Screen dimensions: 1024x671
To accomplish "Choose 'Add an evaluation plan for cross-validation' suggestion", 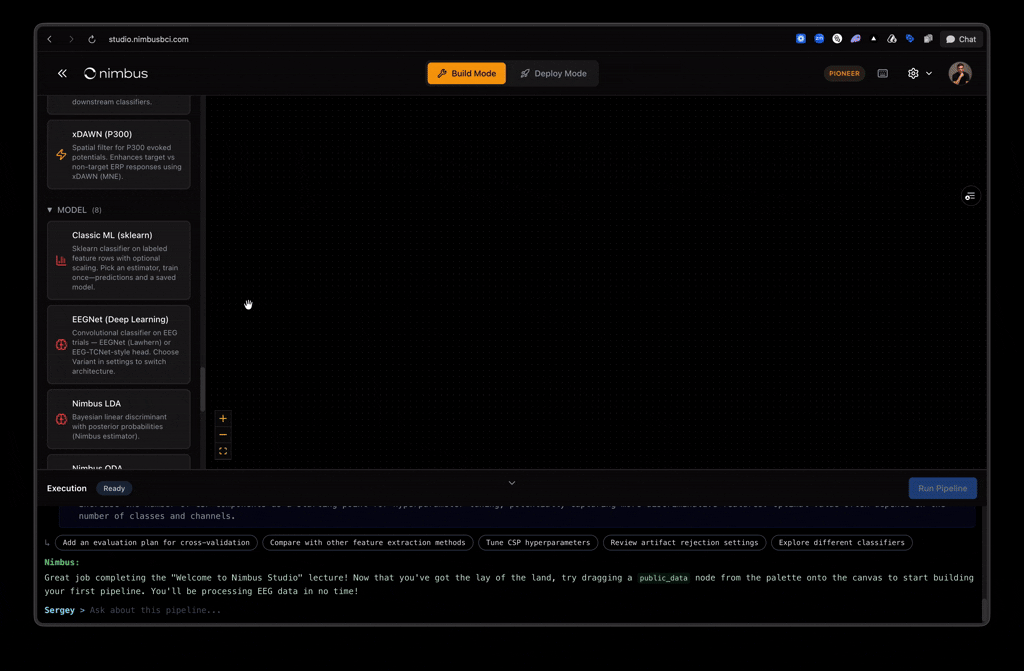I will pyautogui.click(x=156, y=542).
